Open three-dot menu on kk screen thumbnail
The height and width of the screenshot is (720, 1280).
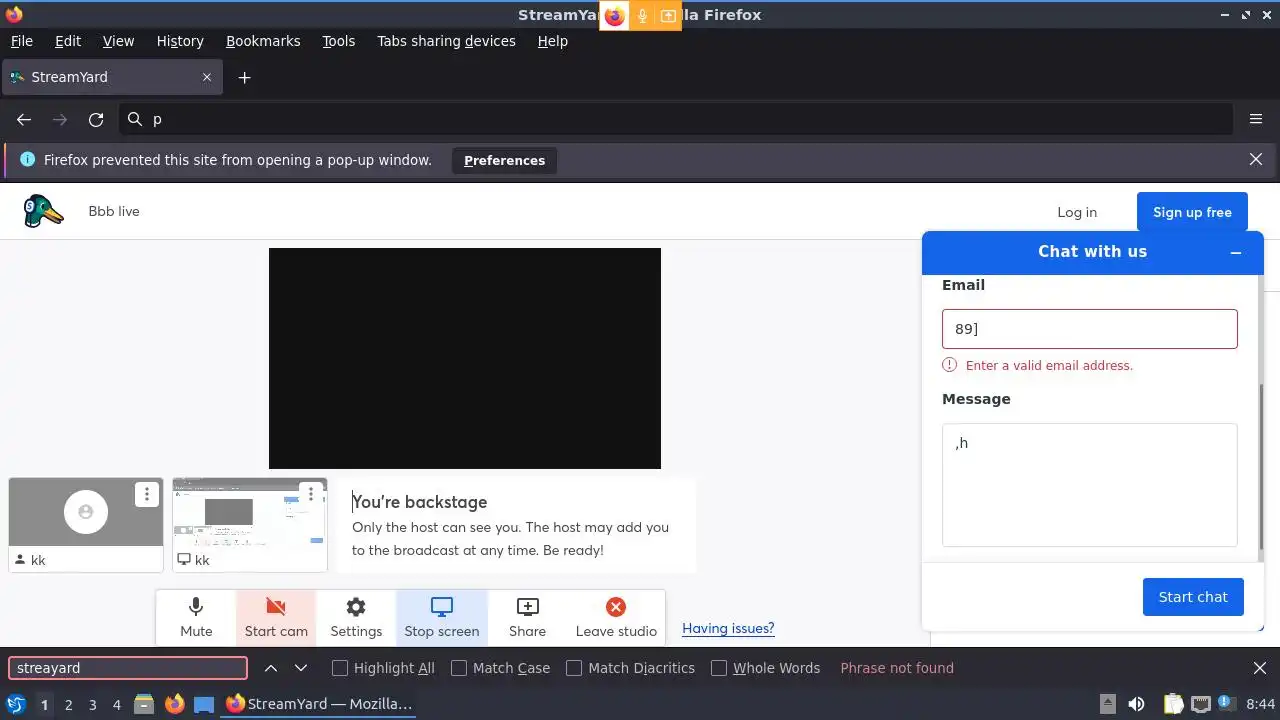[311, 494]
